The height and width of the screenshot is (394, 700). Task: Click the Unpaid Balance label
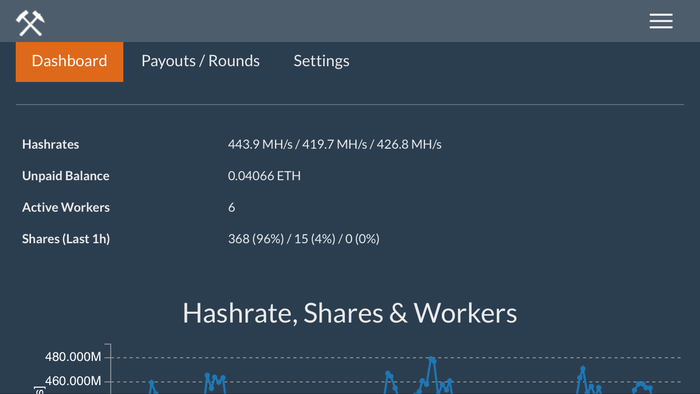pos(66,176)
